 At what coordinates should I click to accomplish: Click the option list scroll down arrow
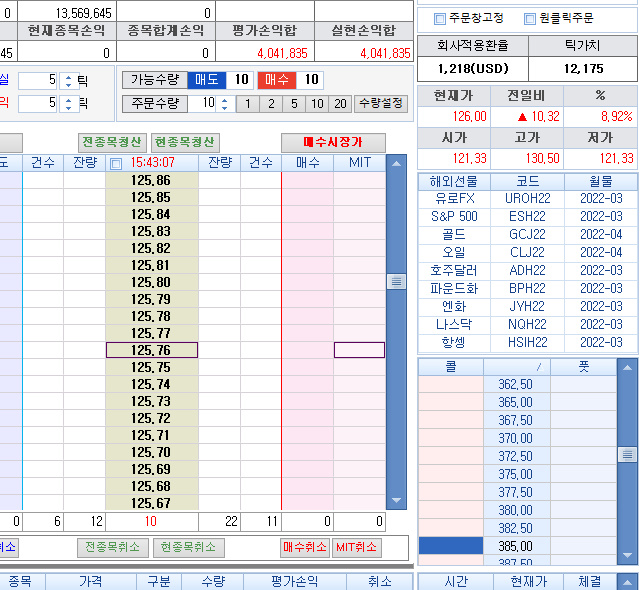(627, 555)
